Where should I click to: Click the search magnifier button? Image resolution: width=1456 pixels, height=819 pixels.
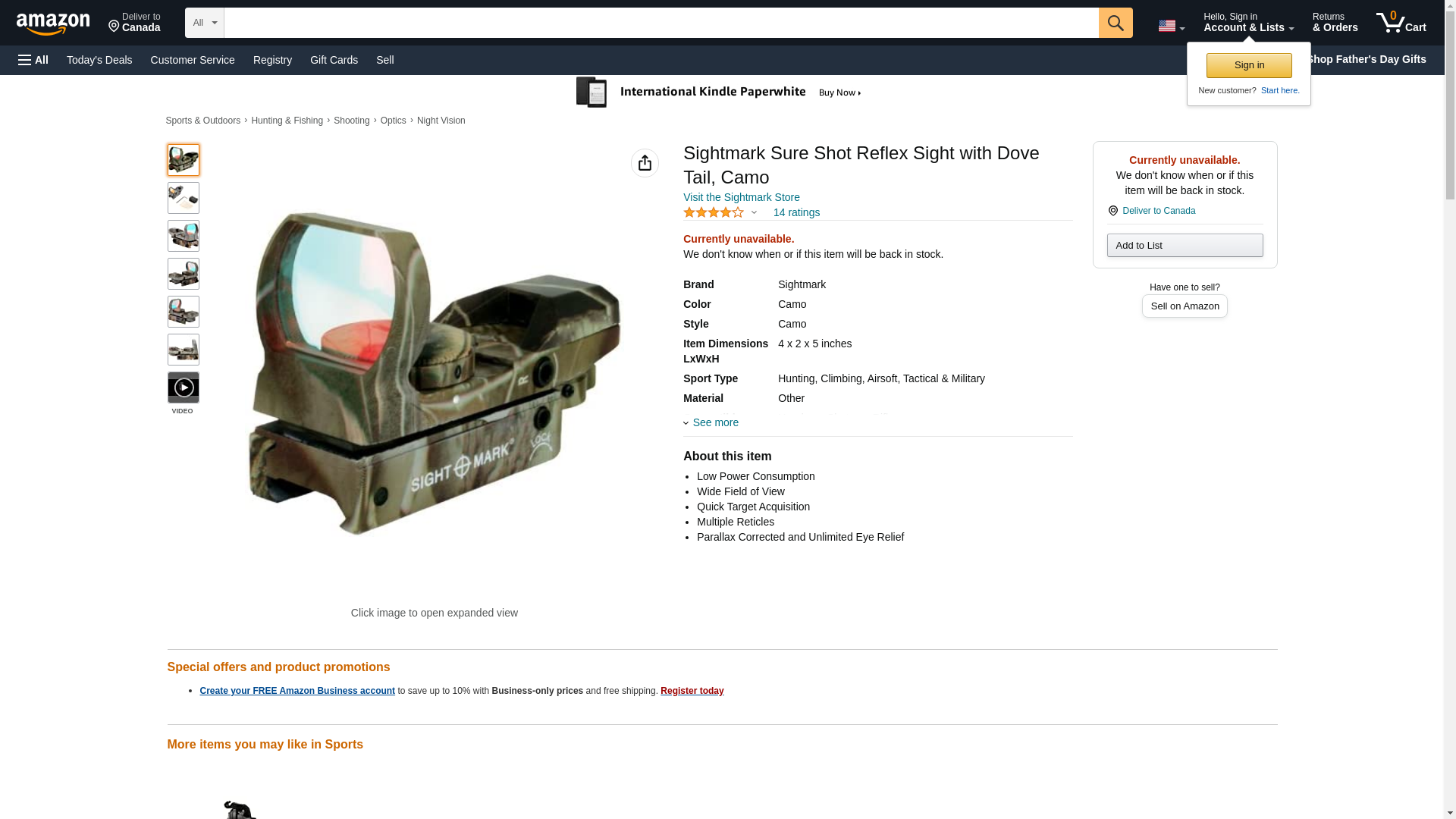(1115, 23)
